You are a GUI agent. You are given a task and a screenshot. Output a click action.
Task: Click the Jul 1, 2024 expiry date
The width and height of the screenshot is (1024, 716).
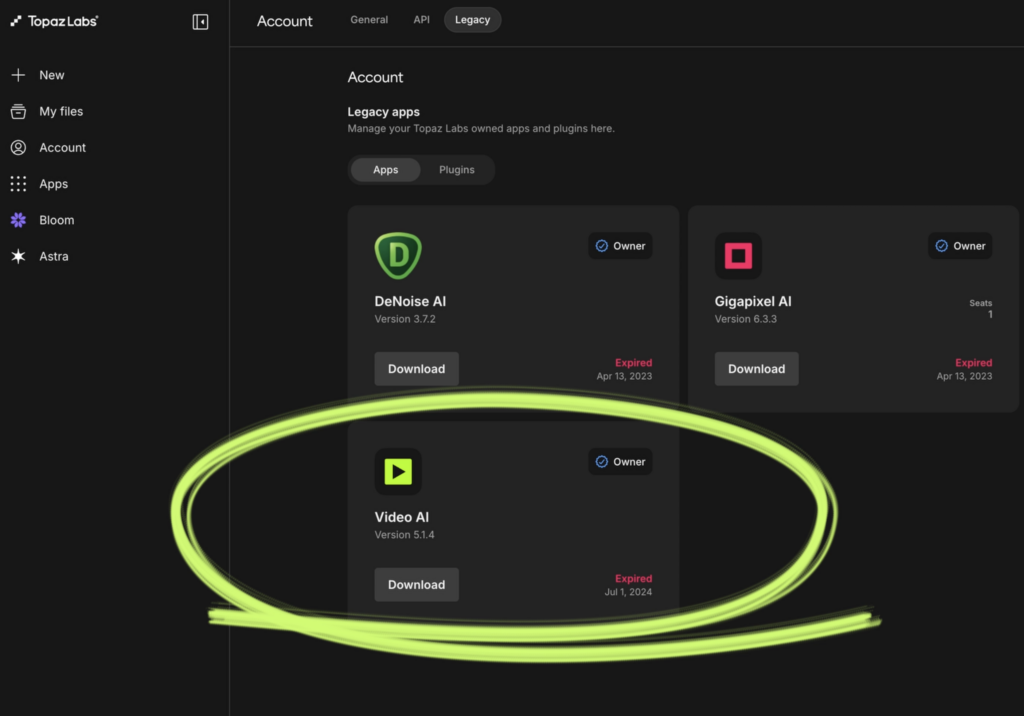coord(628,592)
